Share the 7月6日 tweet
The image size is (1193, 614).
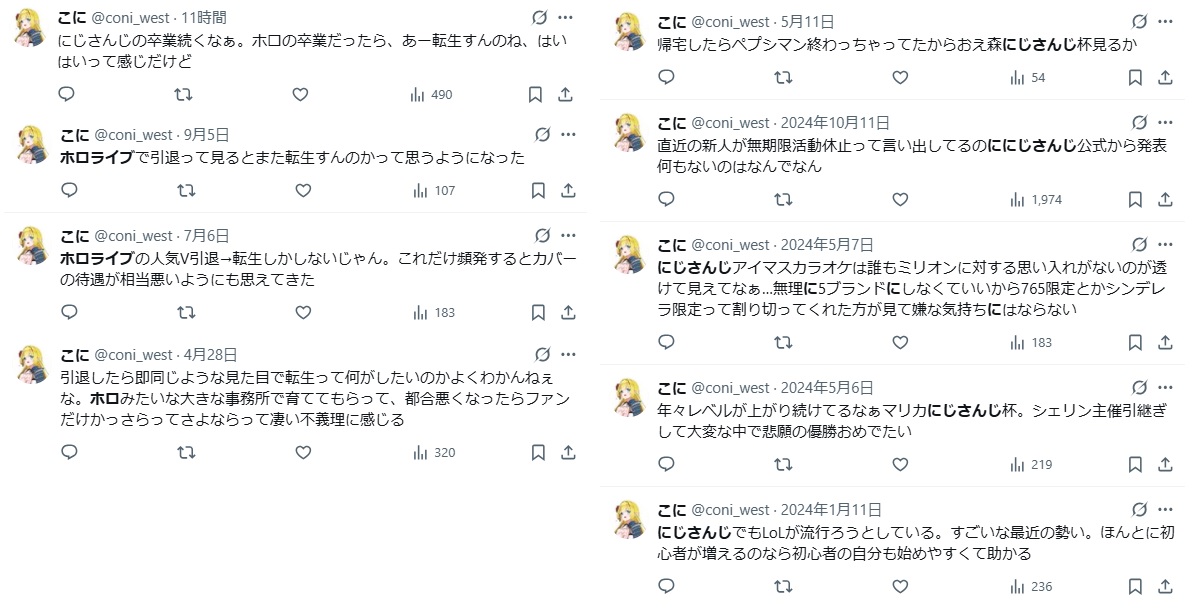click(x=567, y=312)
